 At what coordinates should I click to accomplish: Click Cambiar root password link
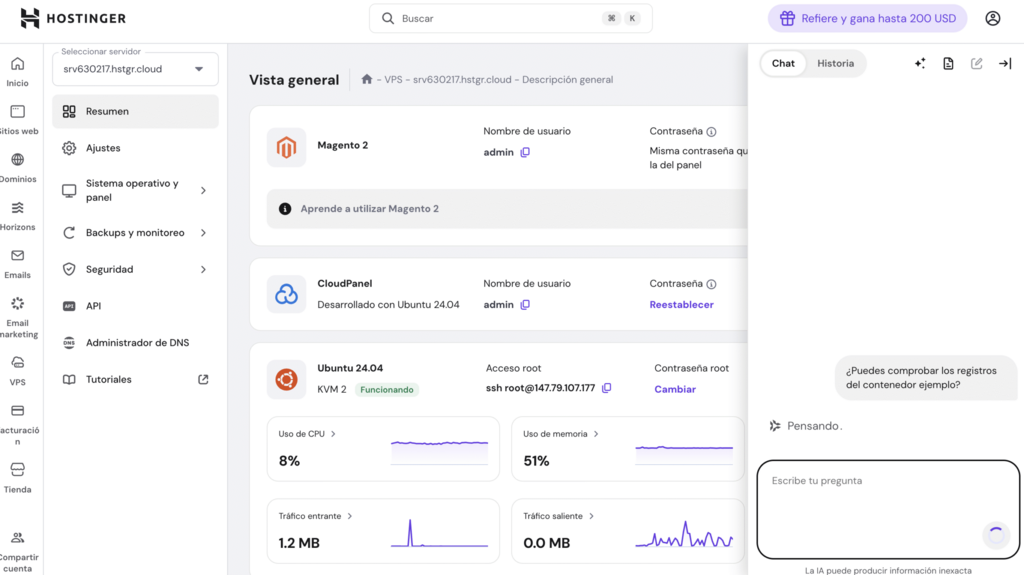pos(675,389)
